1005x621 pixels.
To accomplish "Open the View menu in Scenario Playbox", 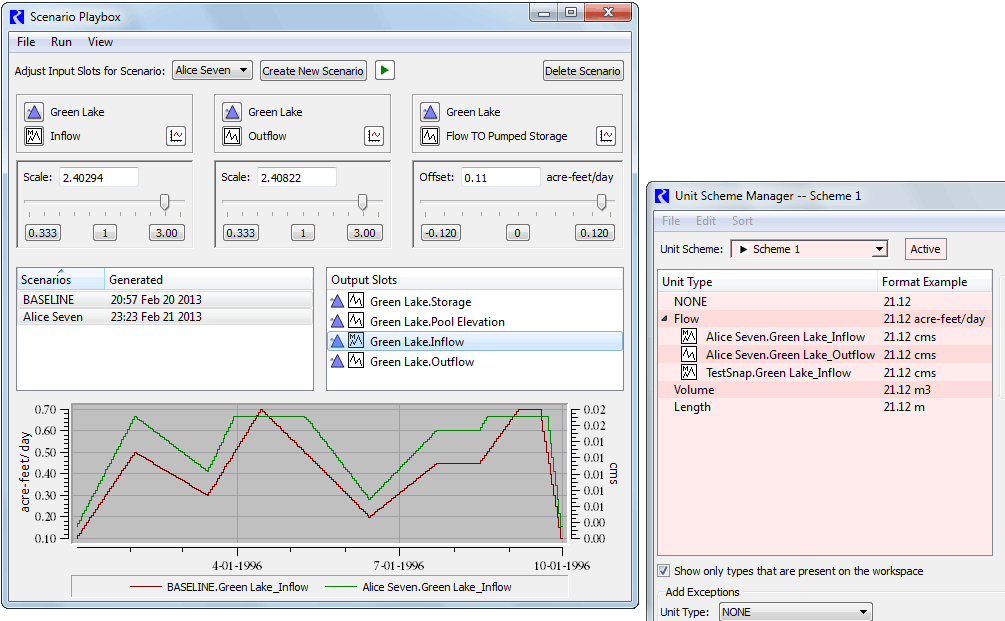I will coord(101,42).
